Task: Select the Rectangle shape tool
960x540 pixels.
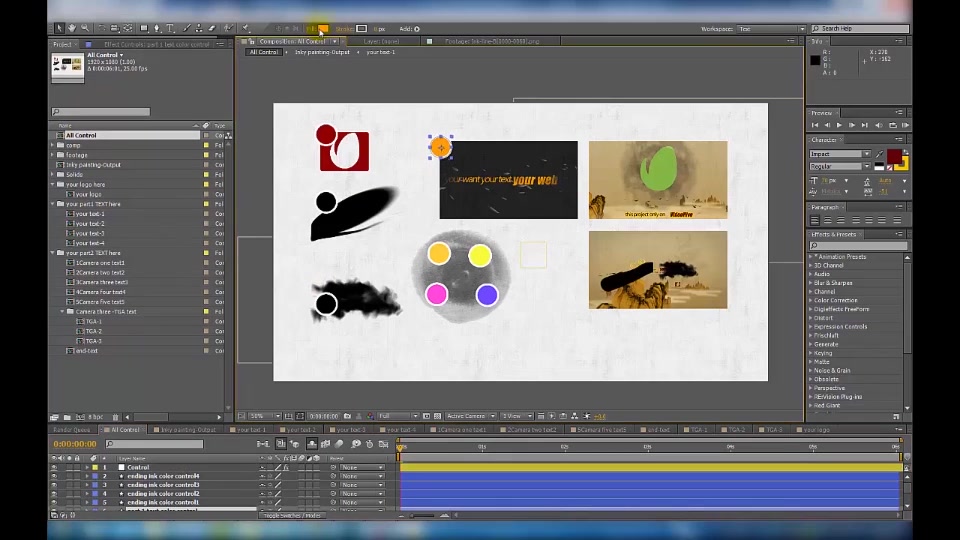Action: (144, 28)
